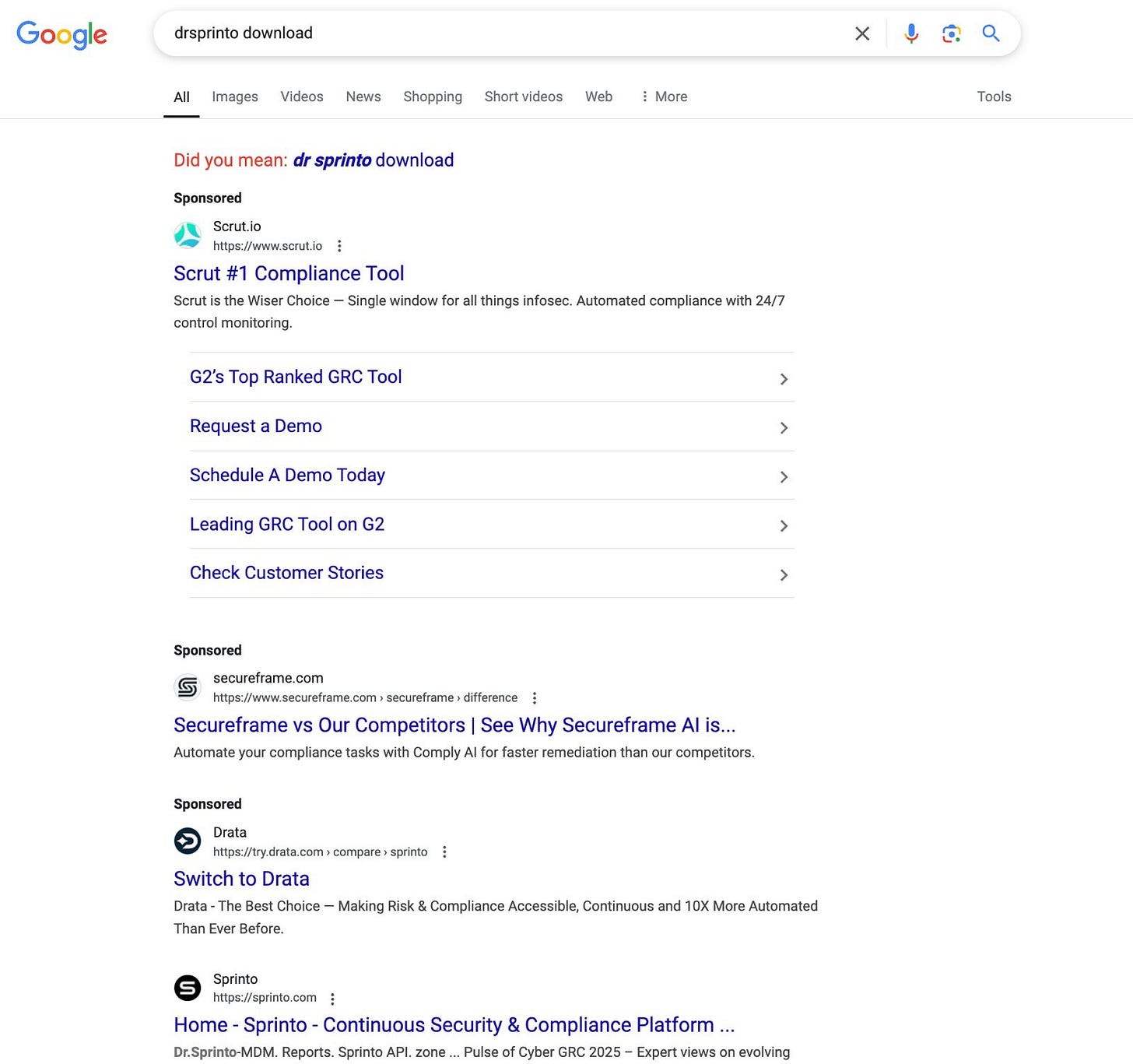Click the https://sprinto.com URL text

[x=265, y=998]
